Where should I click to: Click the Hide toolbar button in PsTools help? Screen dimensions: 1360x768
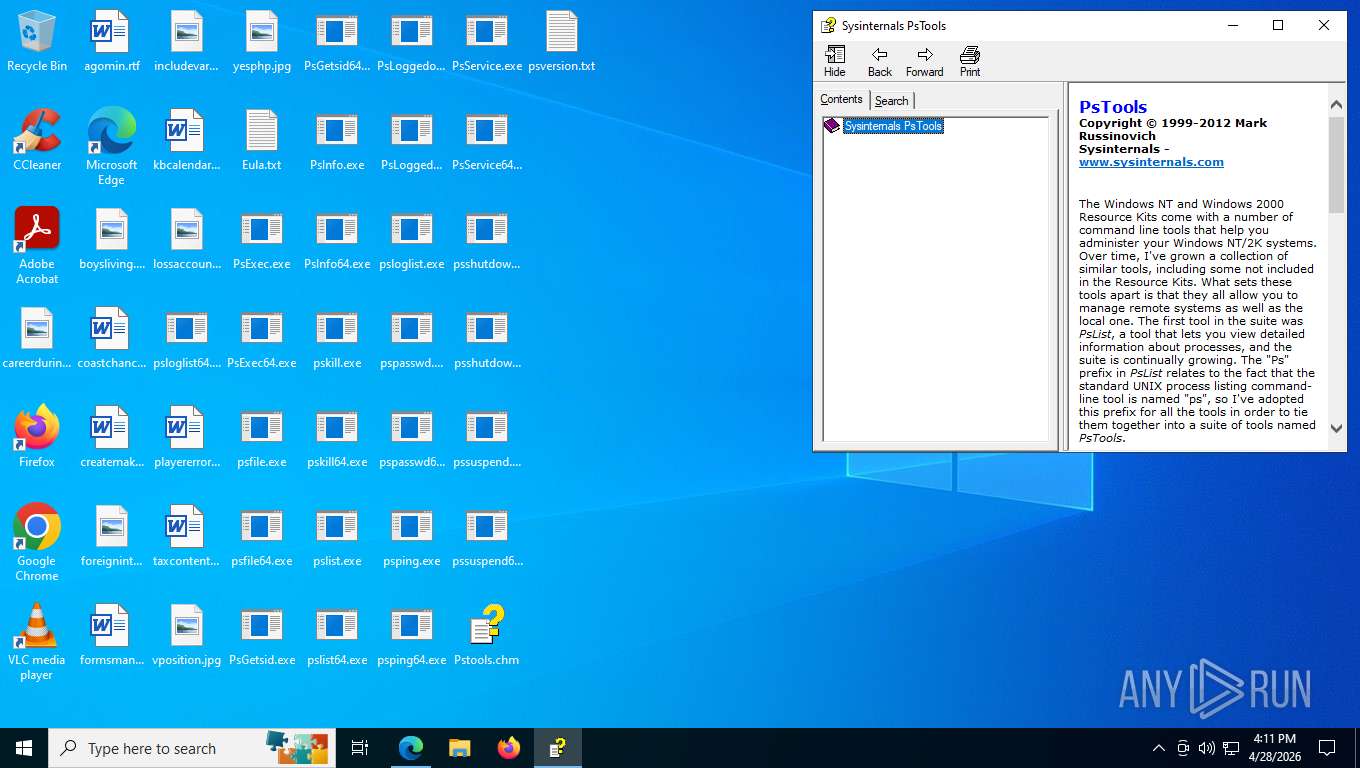(x=834, y=61)
